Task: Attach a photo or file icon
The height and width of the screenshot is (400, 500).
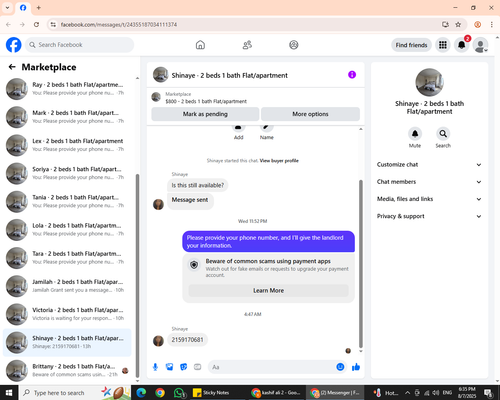Action: [170, 367]
